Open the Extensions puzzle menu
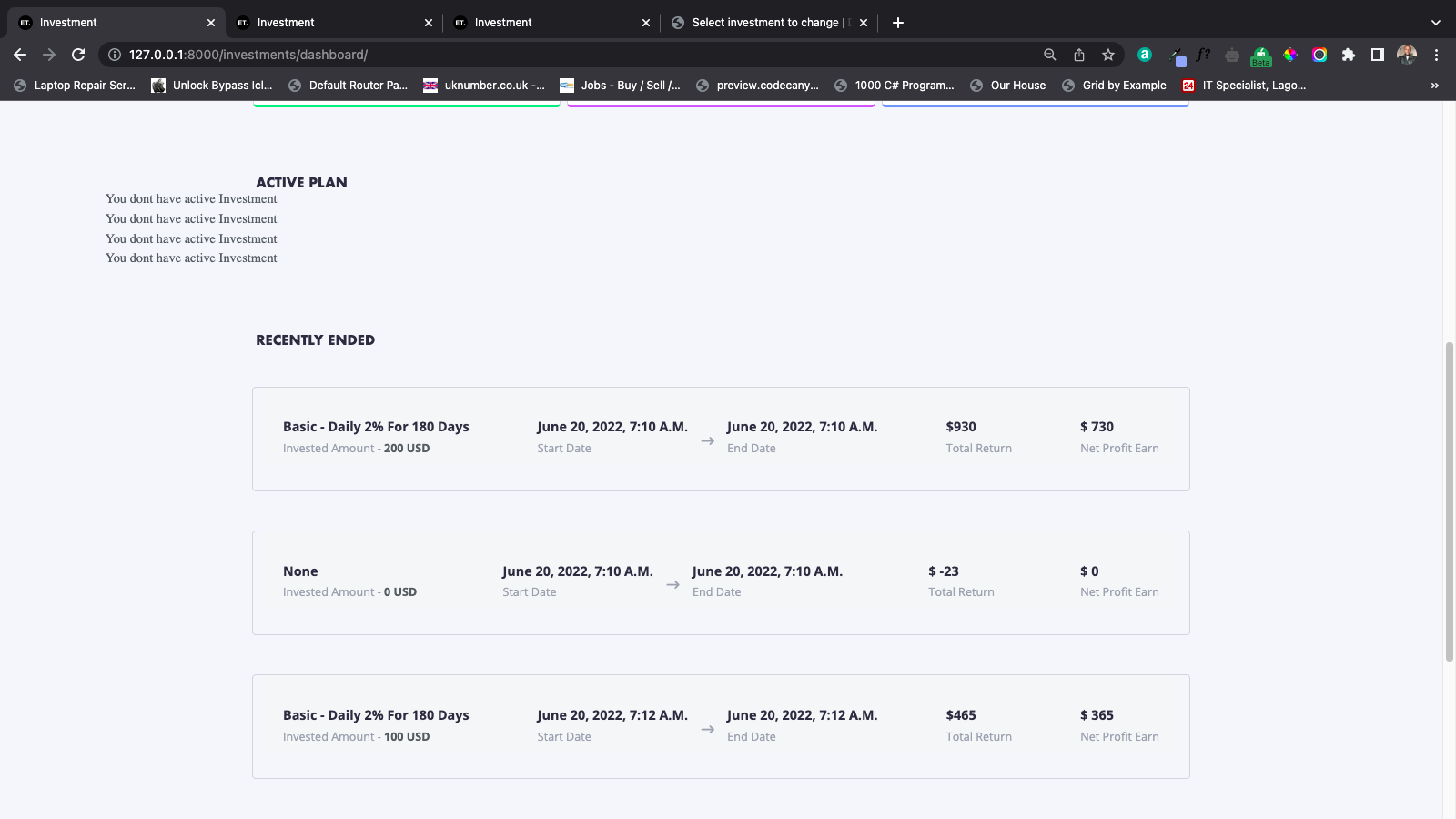Screen dimensions: 1456x819 click(x=1349, y=55)
